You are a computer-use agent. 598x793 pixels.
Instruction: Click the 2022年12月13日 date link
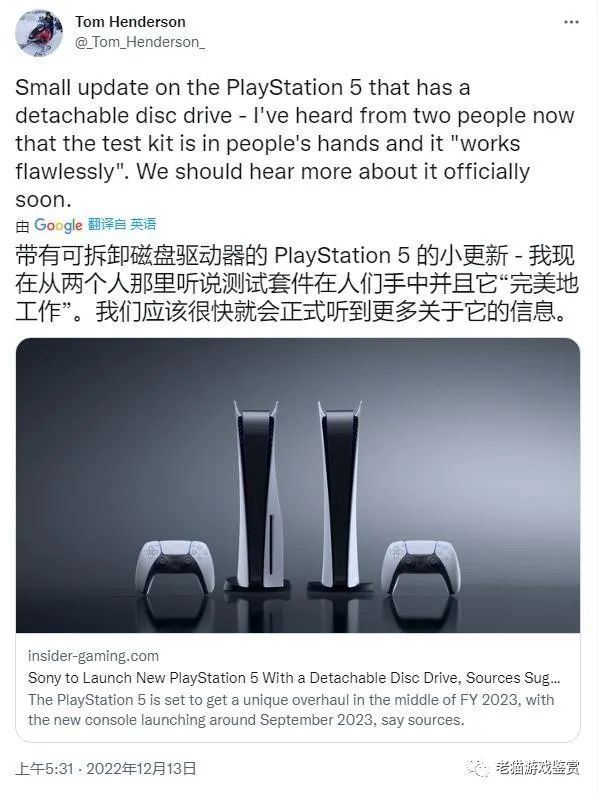(x=141, y=769)
